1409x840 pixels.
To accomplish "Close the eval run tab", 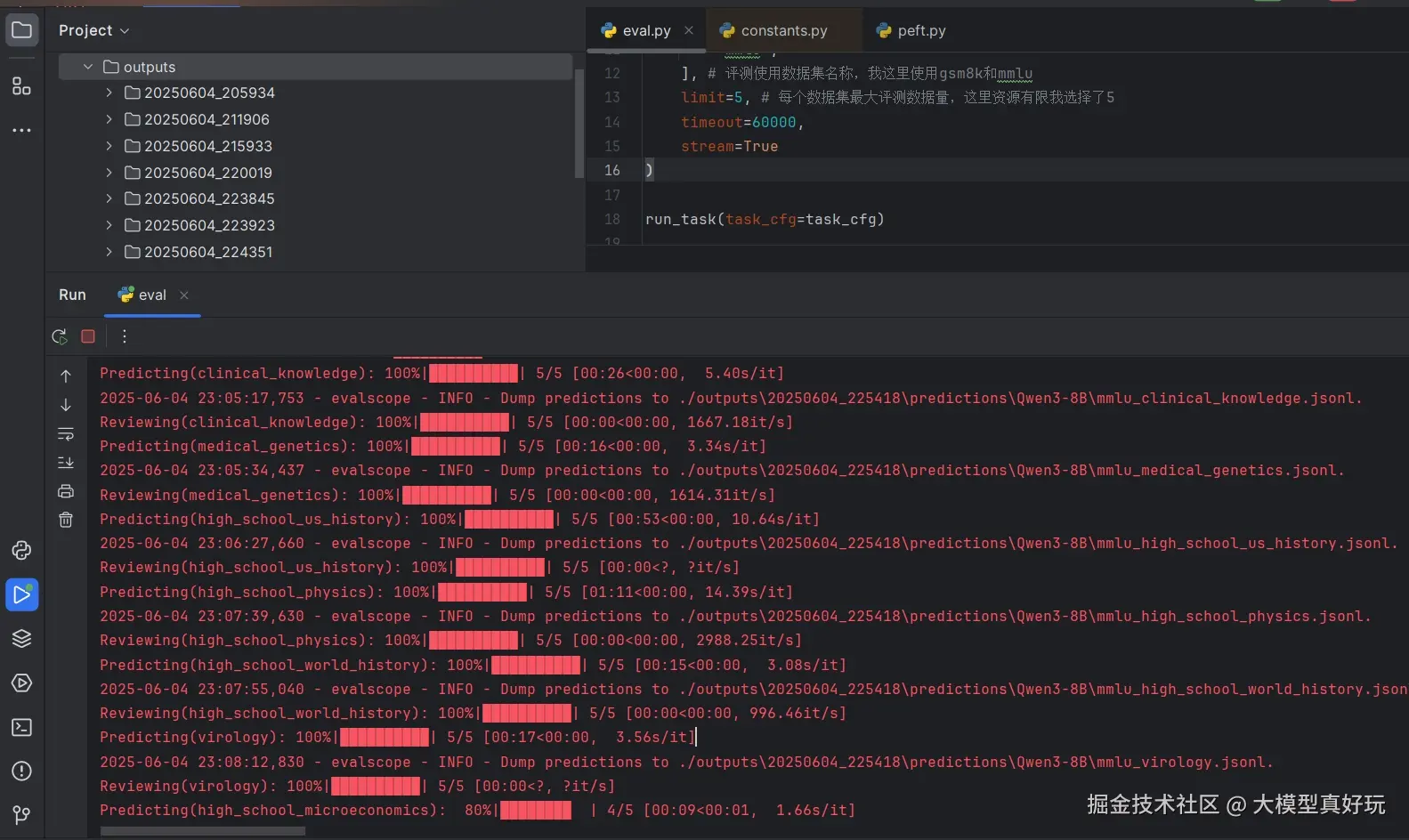I will click(184, 295).
